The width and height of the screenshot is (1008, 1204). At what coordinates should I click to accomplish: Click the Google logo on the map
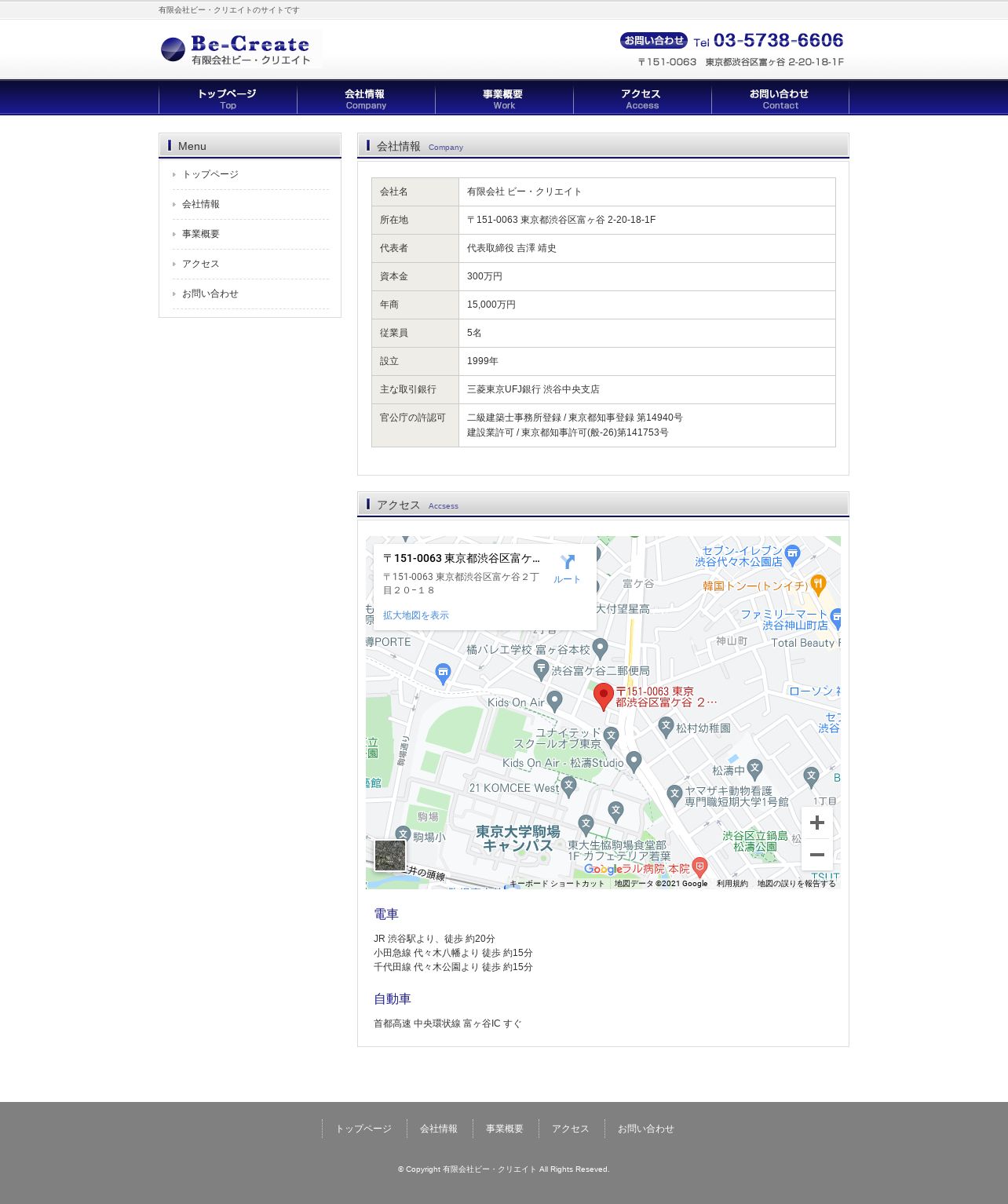pyautogui.click(x=603, y=869)
